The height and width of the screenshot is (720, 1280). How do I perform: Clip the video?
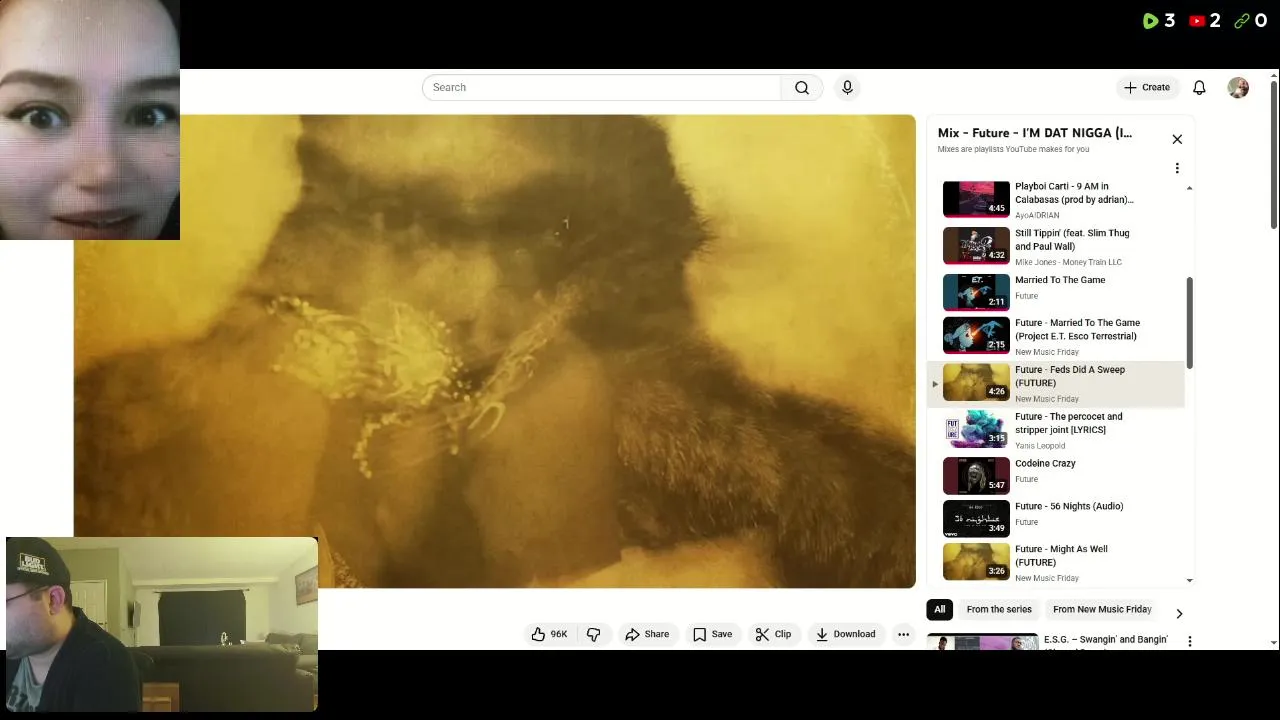pyautogui.click(x=773, y=634)
